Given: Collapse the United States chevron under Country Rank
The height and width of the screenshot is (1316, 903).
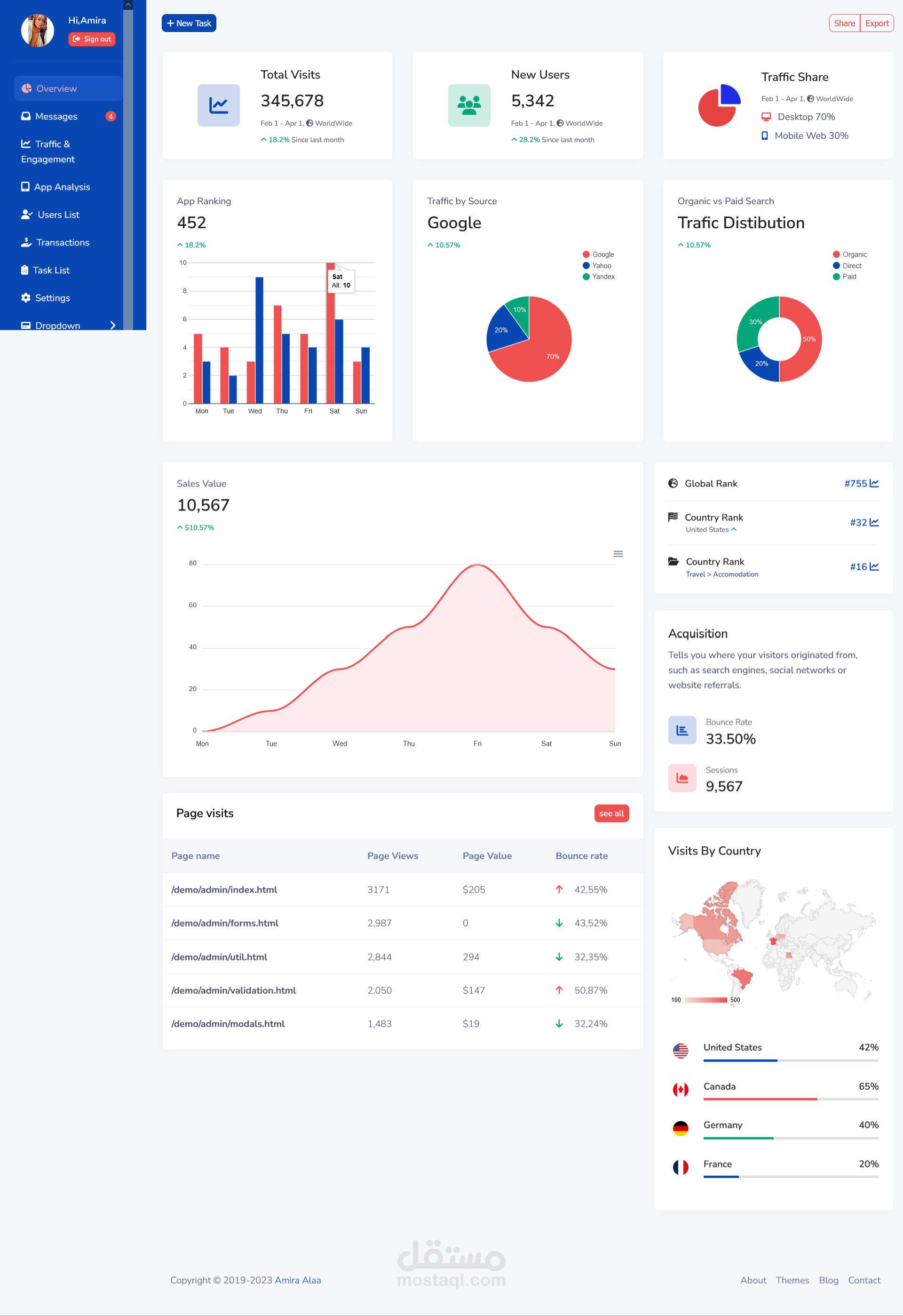Looking at the screenshot, I should coord(734,529).
